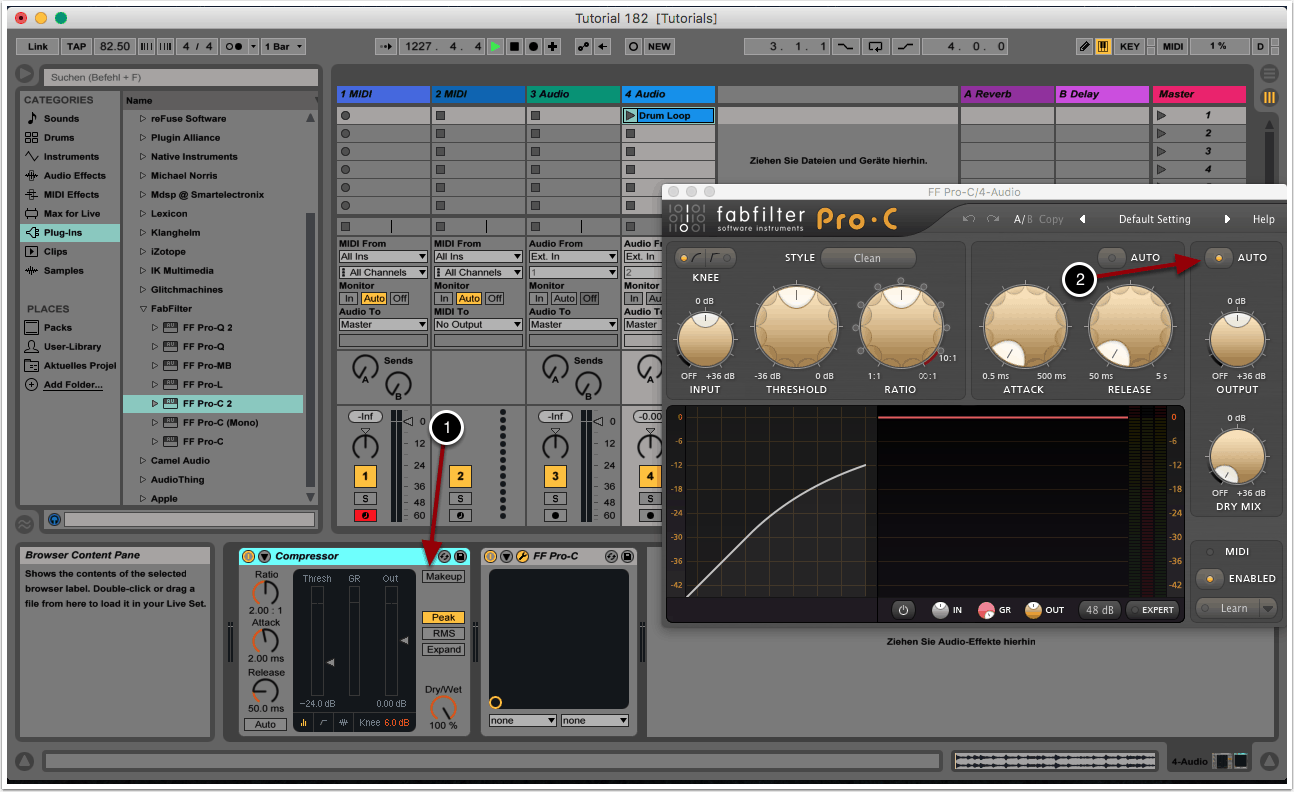Screen dimensions: 1294x792
Task: Select the Audio Effects category
Action: 74,176
